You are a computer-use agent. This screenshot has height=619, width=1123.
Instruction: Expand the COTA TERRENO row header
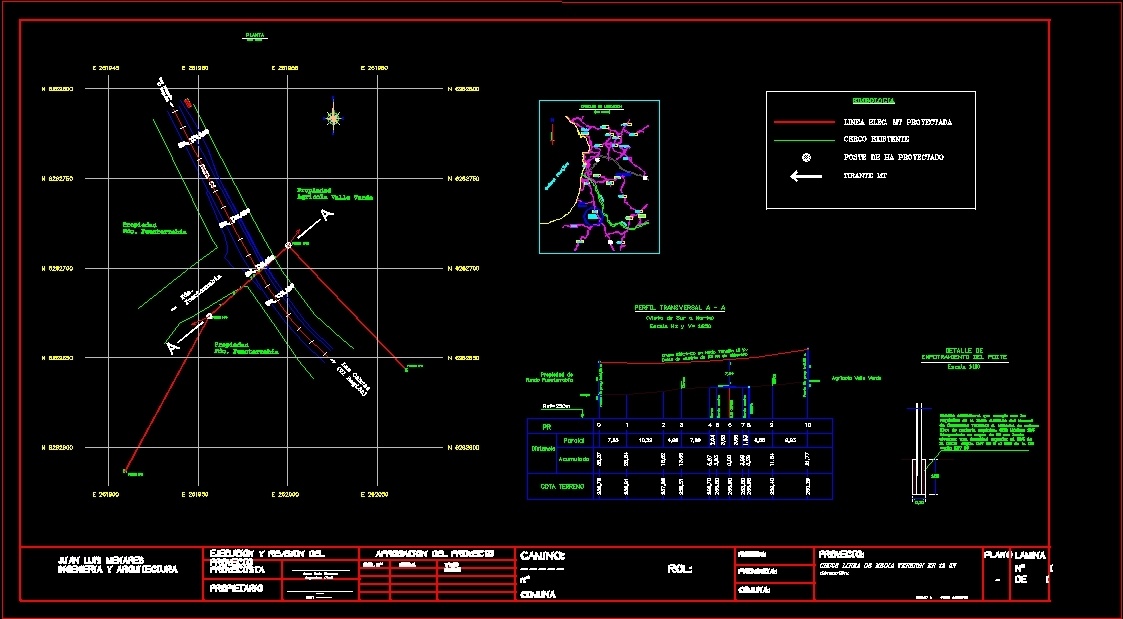point(563,486)
